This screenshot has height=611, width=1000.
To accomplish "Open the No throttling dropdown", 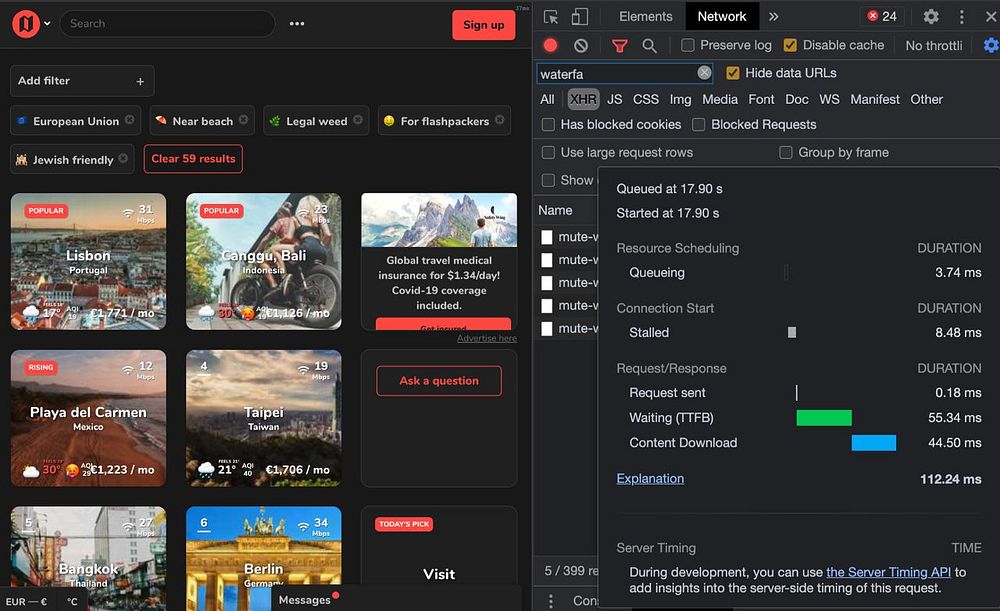I will coord(934,45).
